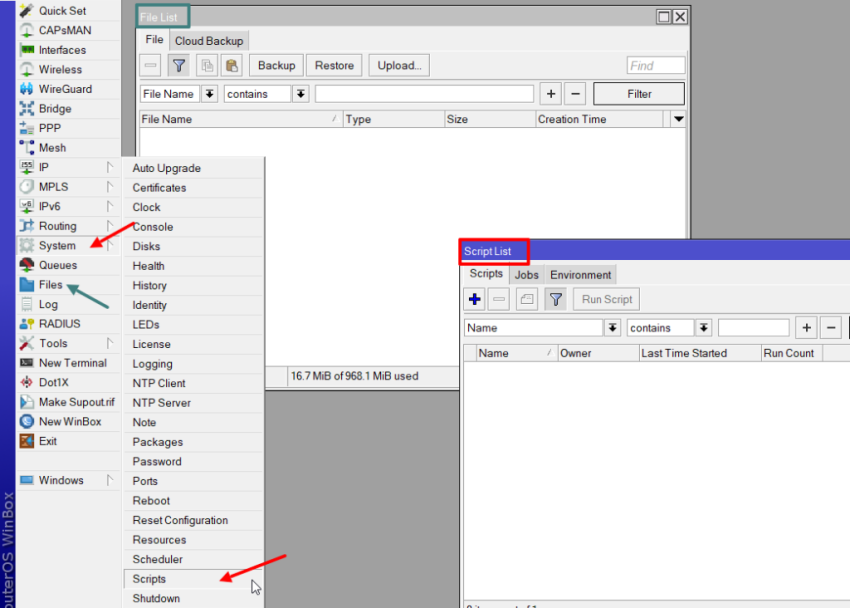Viewport: 850px width, 608px height.
Task: Sort by Run Count column header
Action: click(x=791, y=353)
